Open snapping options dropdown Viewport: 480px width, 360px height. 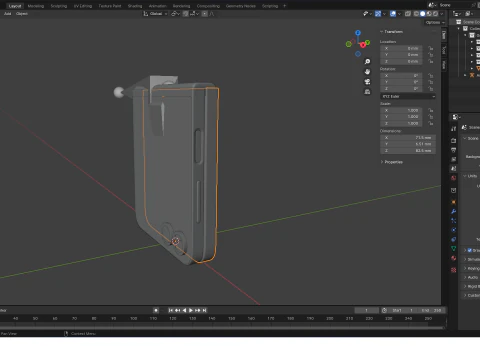(194, 14)
